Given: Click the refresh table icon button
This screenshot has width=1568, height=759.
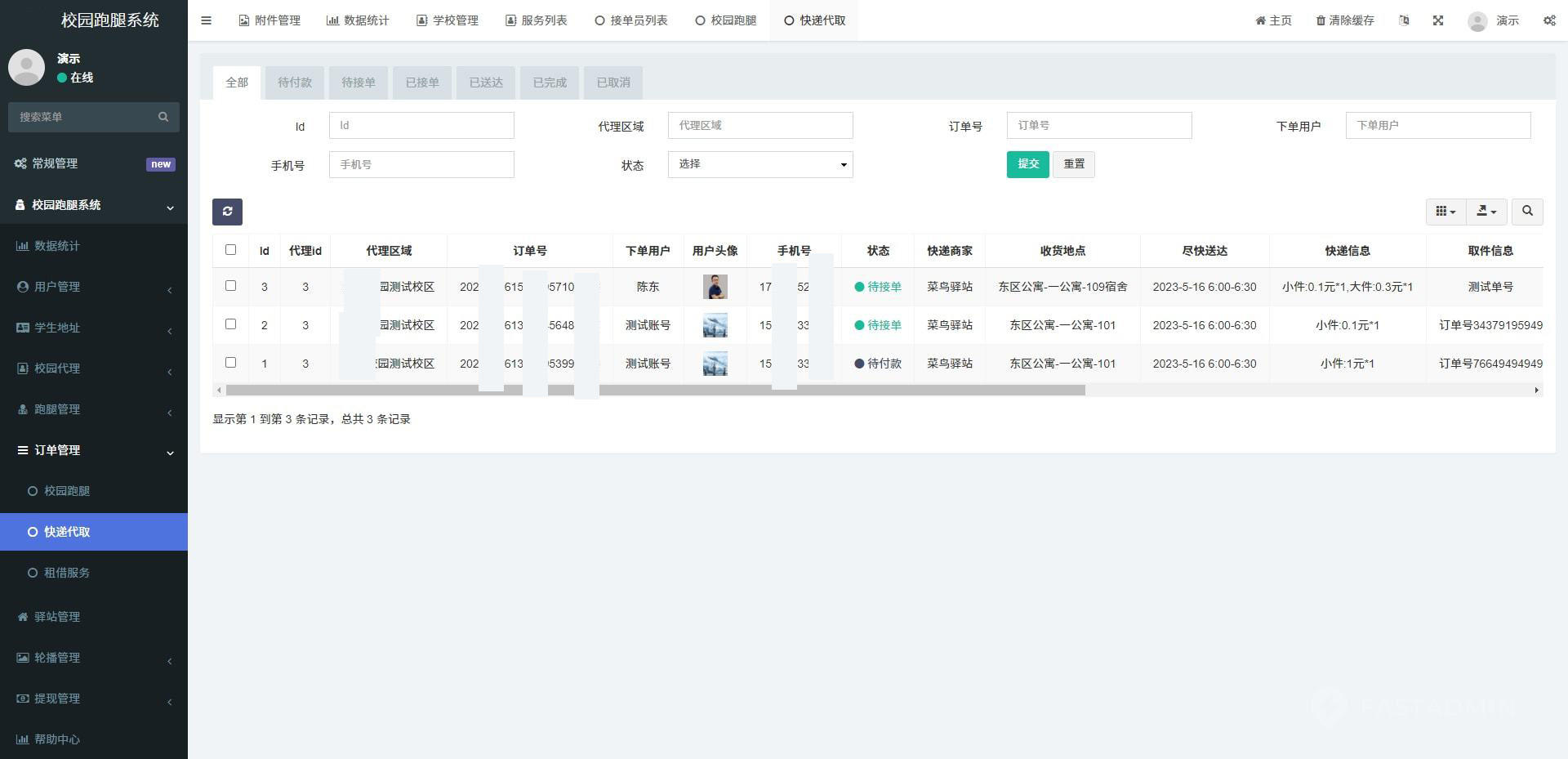Looking at the screenshot, I should pyautogui.click(x=227, y=212).
